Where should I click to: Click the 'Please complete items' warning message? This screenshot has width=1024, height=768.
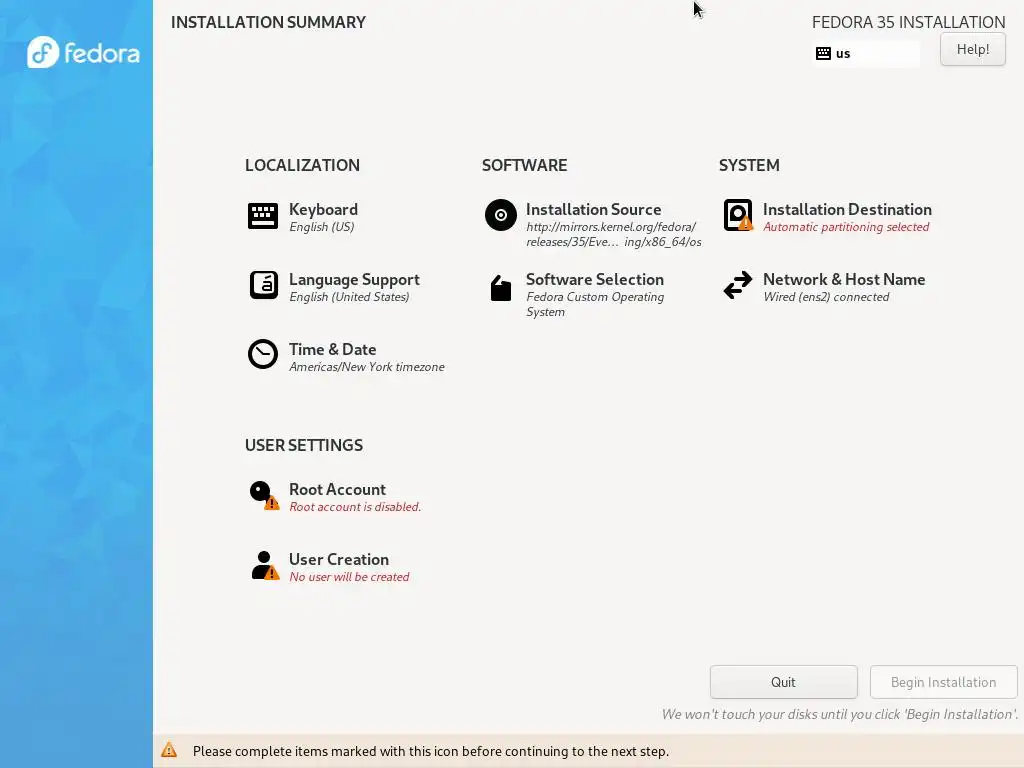pyautogui.click(x=430, y=751)
